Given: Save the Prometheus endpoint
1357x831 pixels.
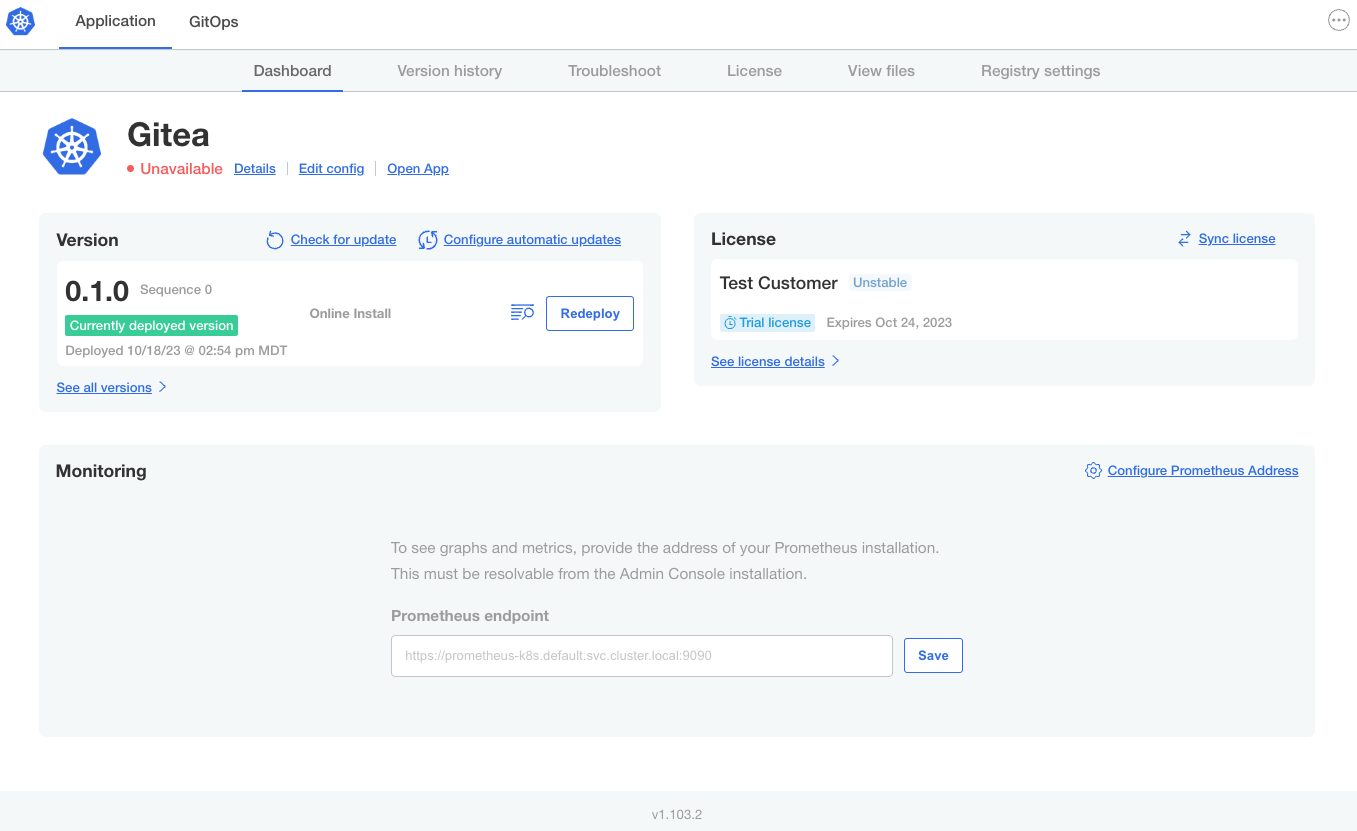Looking at the screenshot, I should pyautogui.click(x=932, y=655).
